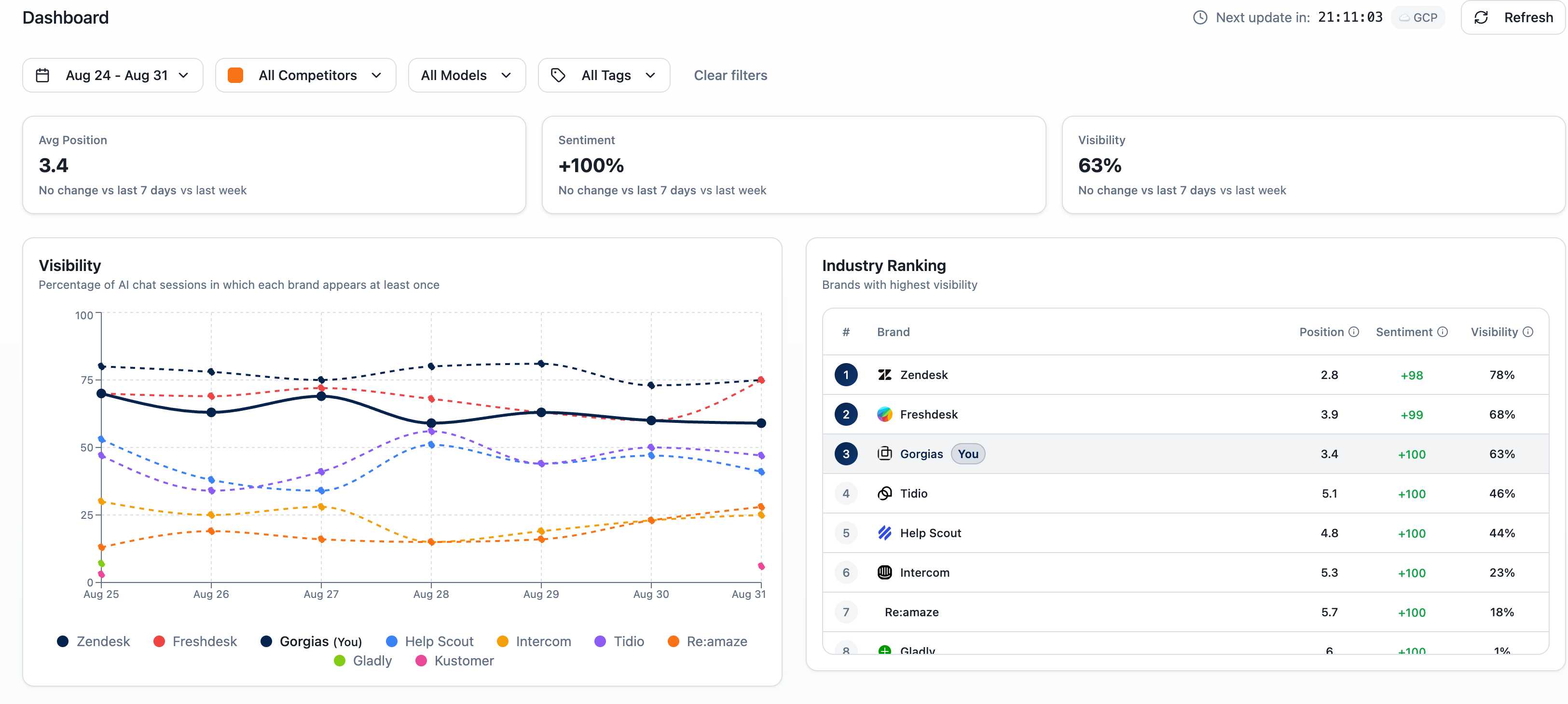Screen dimensions: 1568x704
Task: Open the All Models dropdown
Action: point(467,75)
